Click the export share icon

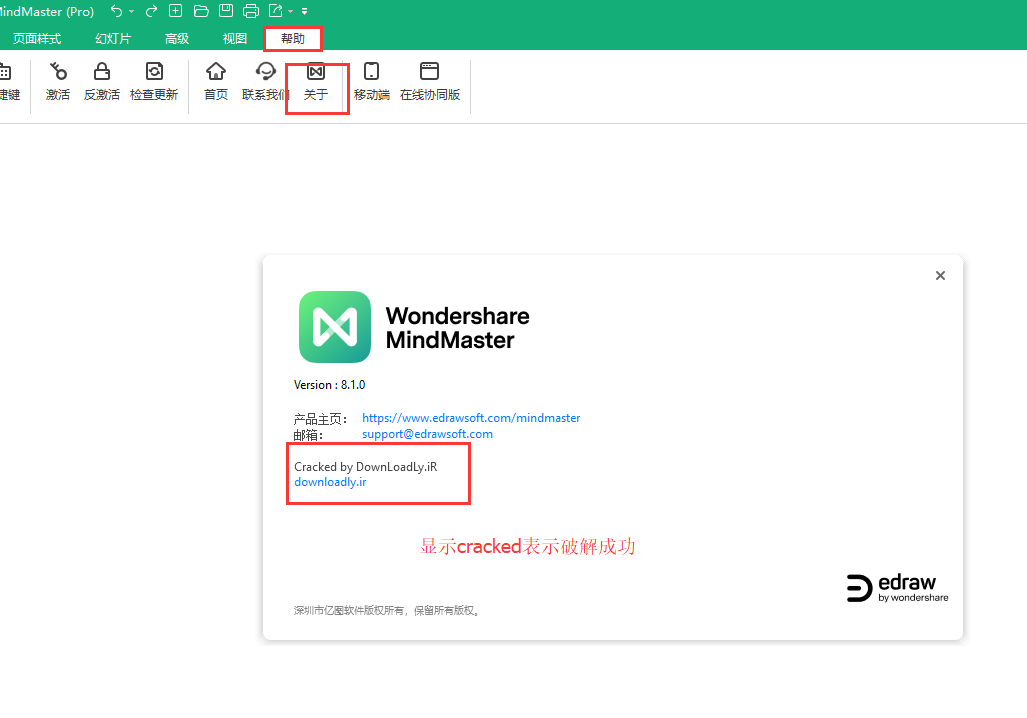[x=276, y=10]
